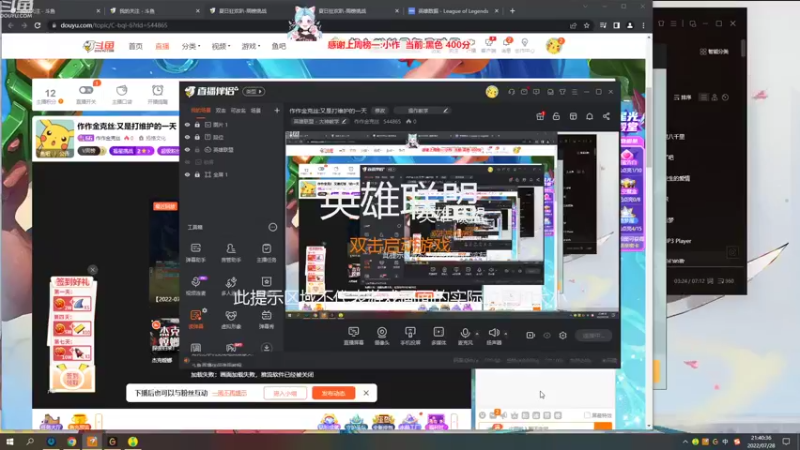
Task: Open the settings gear in the companion's bottom bar
Action: click(x=563, y=335)
